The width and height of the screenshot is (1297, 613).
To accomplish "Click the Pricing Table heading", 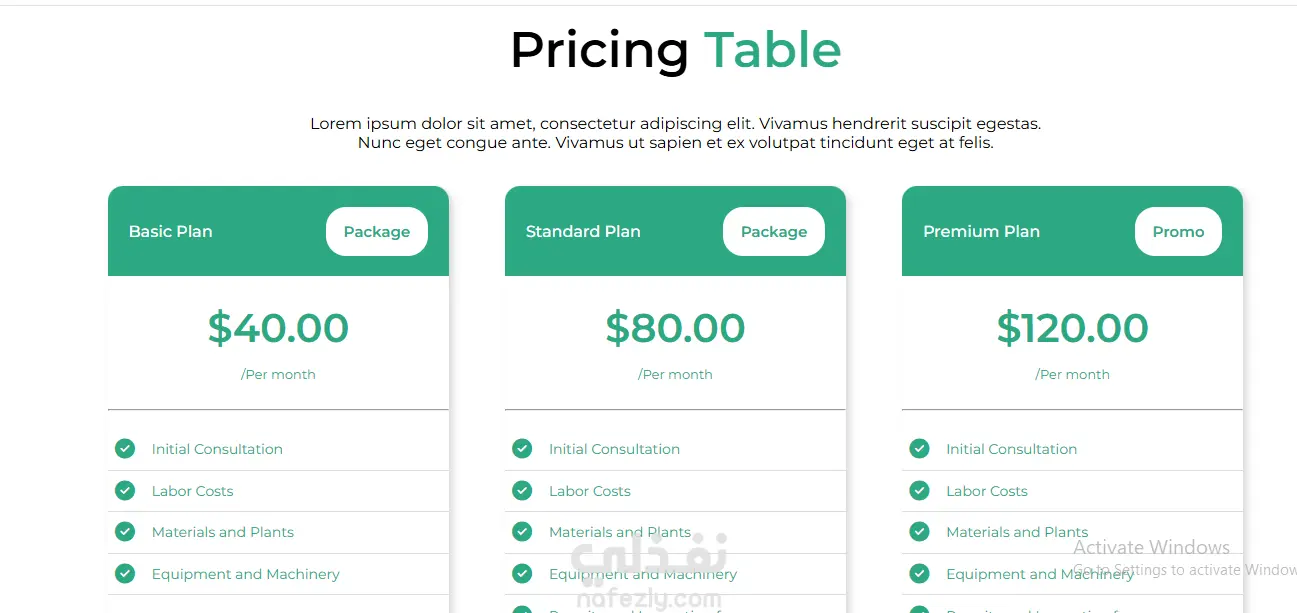I will point(675,50).
